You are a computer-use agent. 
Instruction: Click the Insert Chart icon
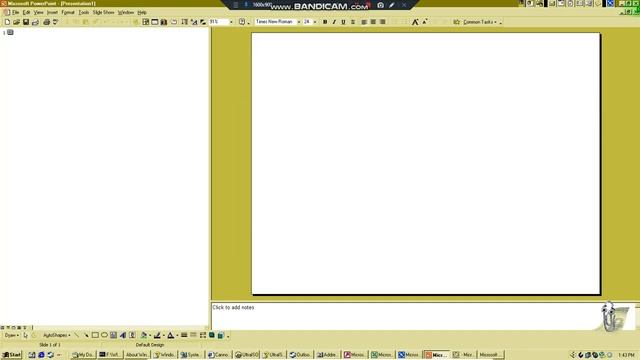[x=164, y=22]
